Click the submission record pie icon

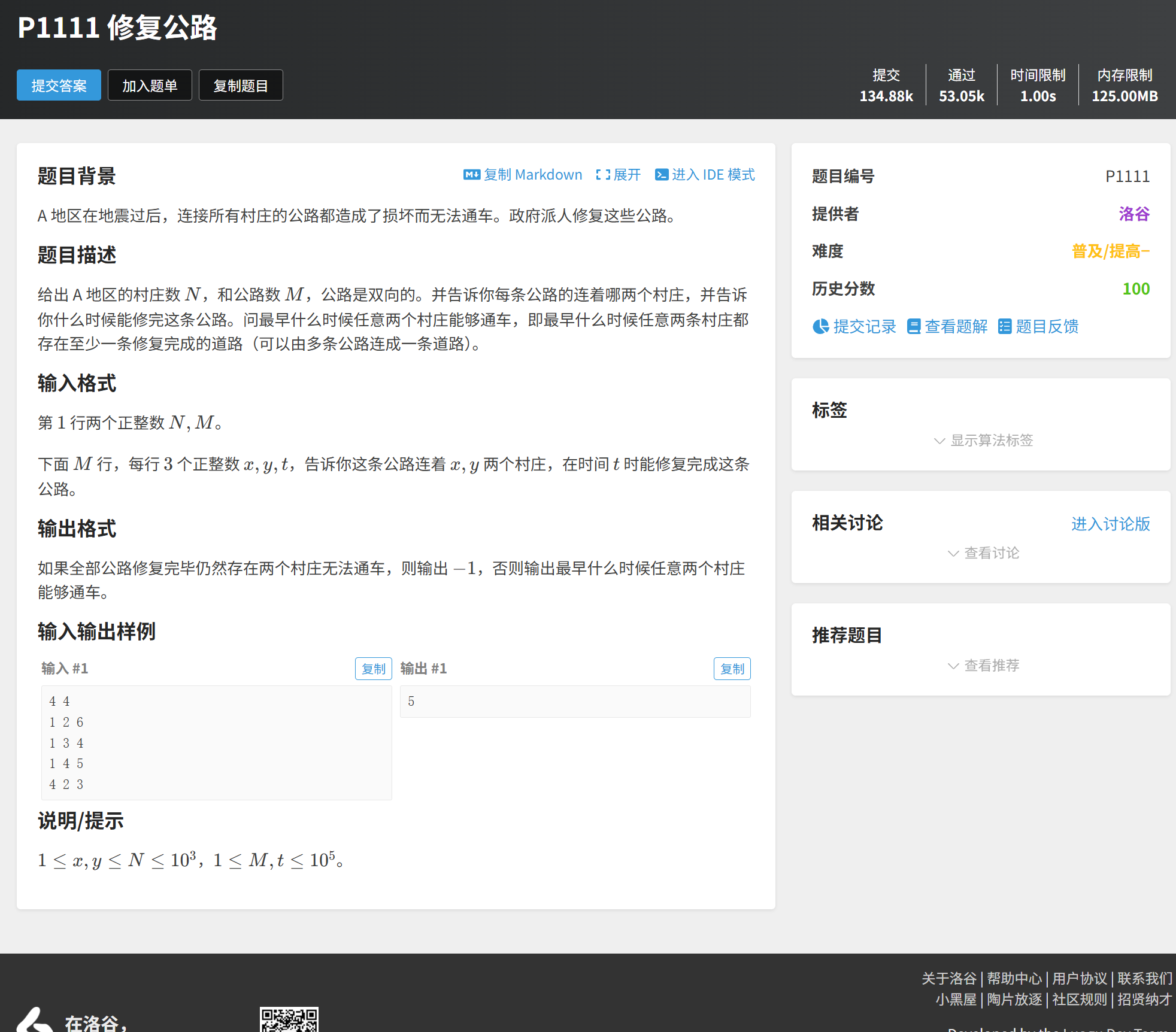pos(820,326)
